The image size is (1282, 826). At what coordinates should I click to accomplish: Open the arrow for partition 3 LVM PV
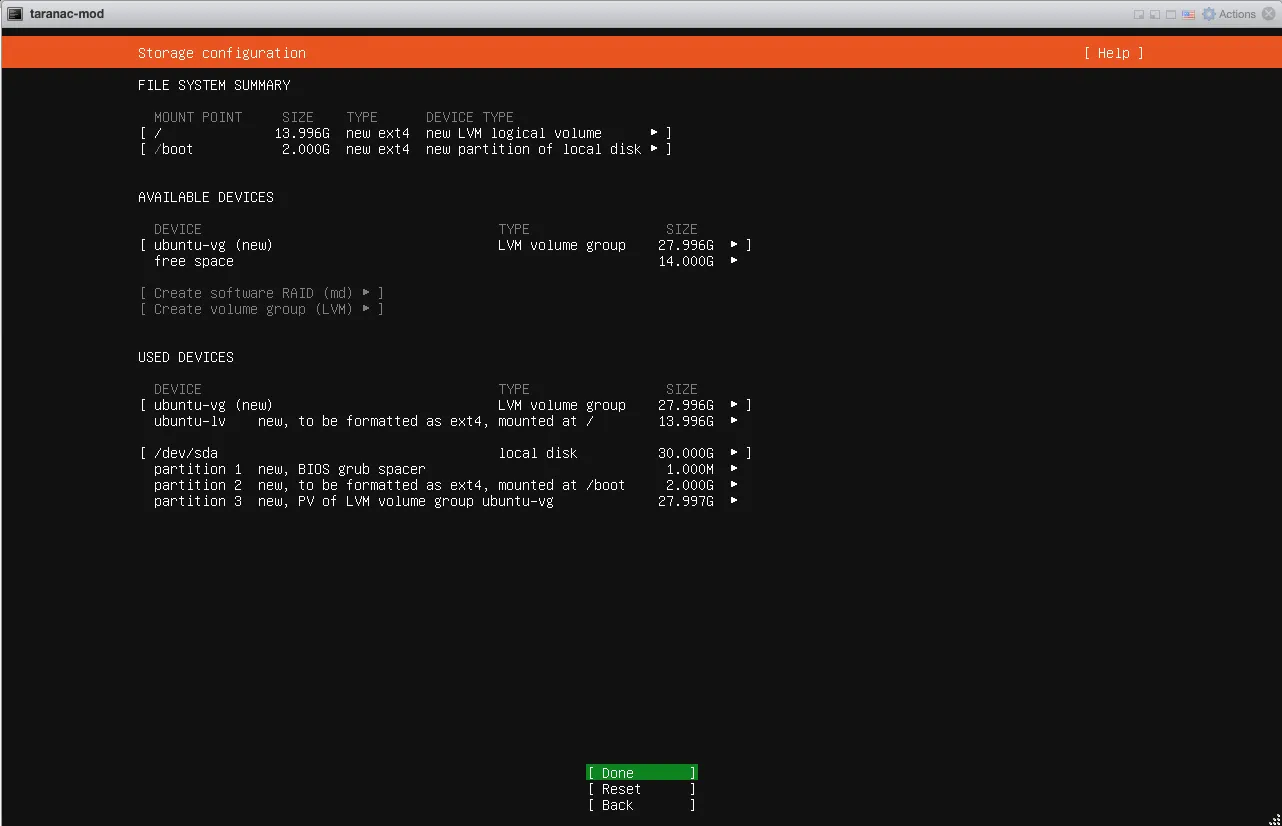point(734,501)
